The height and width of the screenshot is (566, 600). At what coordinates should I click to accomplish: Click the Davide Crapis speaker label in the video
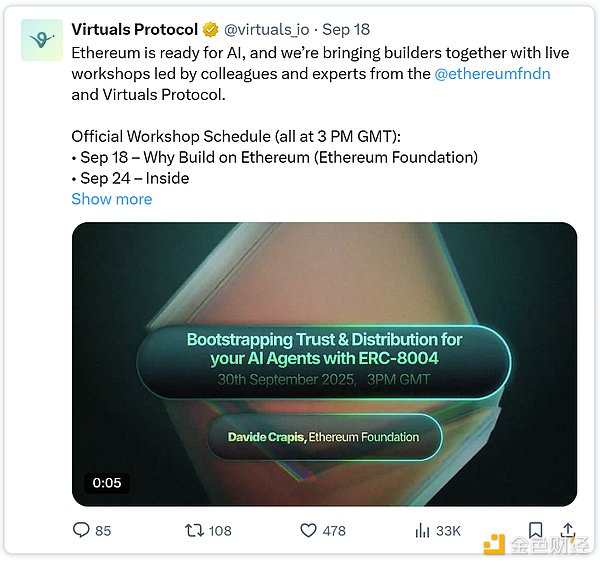[x=323, y=437]
